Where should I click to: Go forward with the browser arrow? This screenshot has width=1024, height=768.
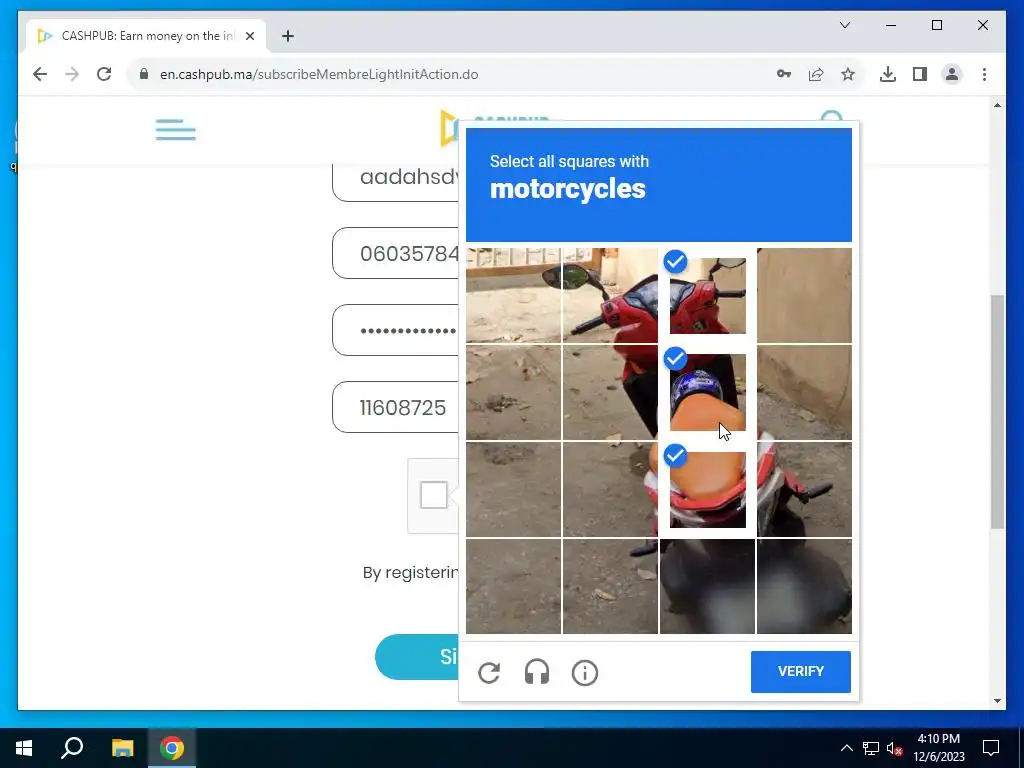[x=72, y=74]
